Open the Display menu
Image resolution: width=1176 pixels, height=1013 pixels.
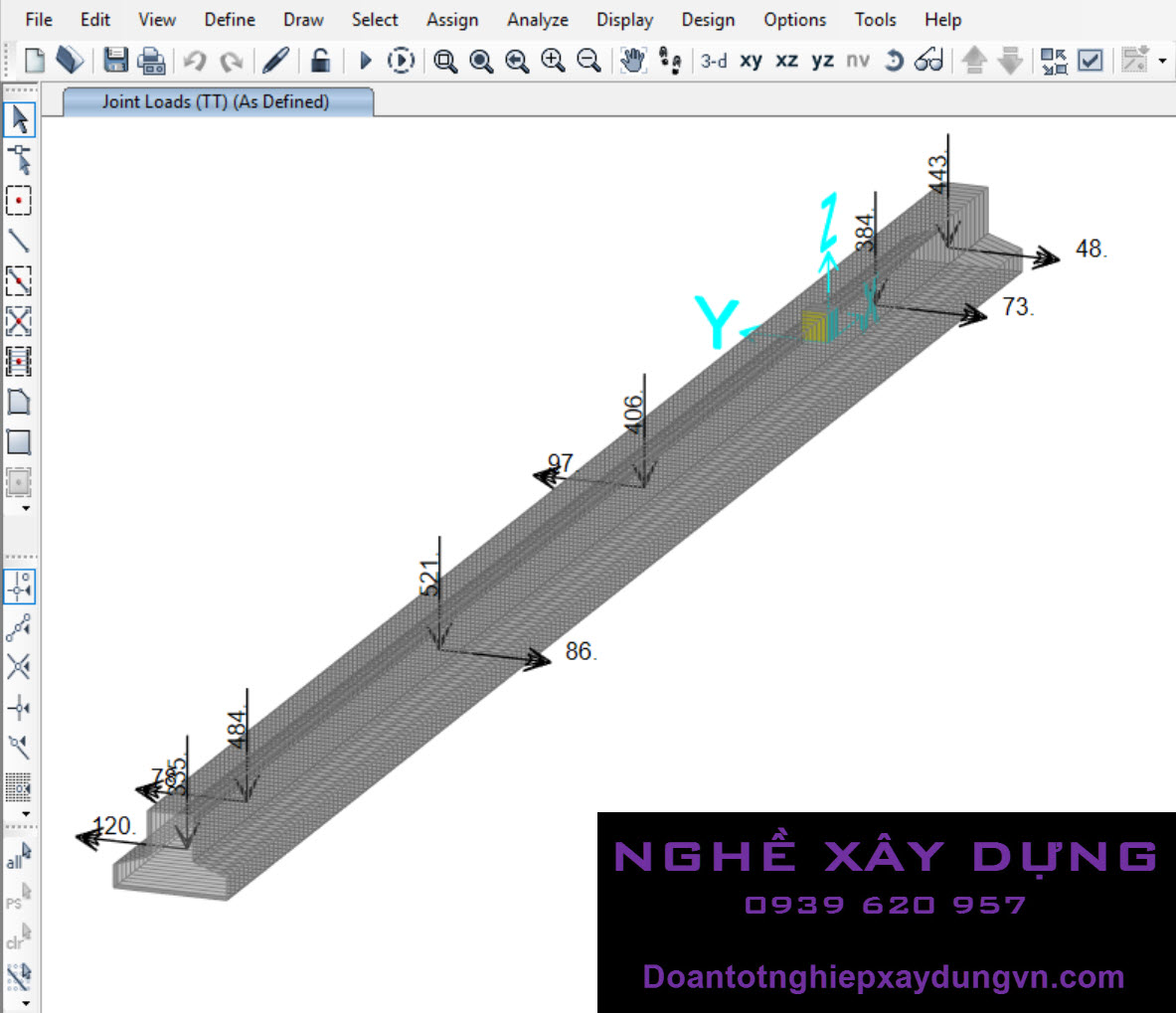[624, 20]
